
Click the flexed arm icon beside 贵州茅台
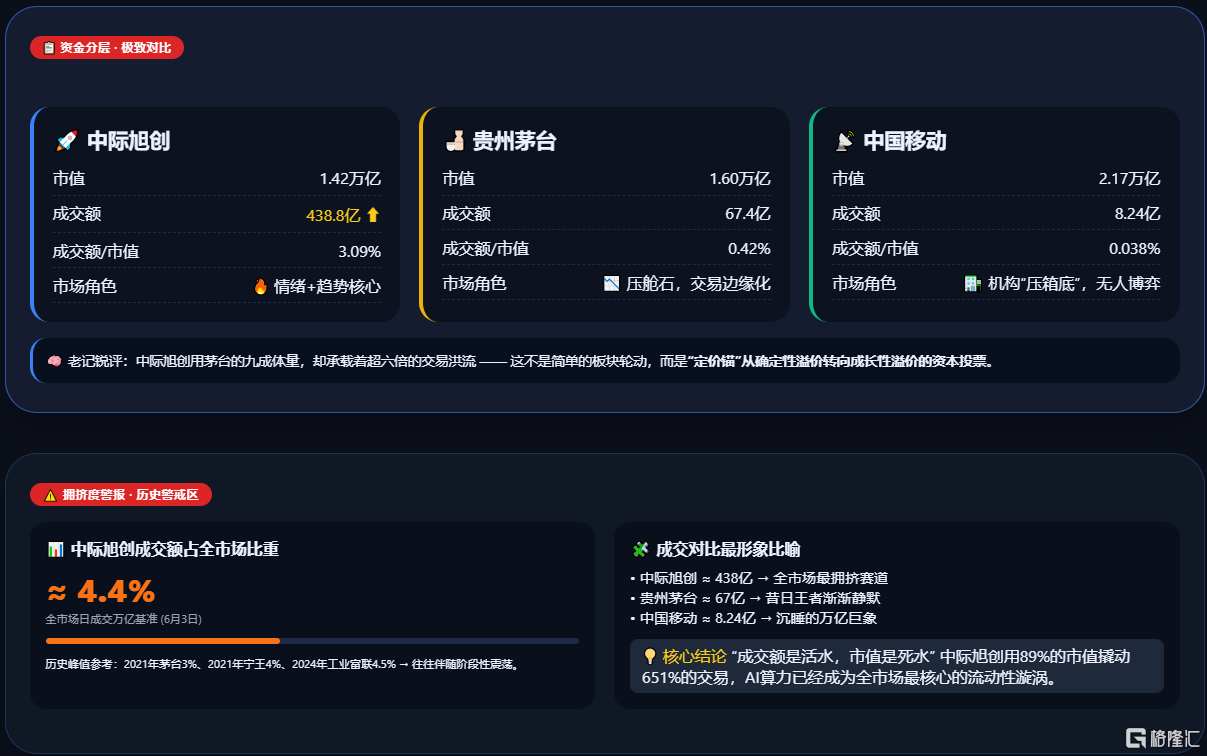coord(455,141)
